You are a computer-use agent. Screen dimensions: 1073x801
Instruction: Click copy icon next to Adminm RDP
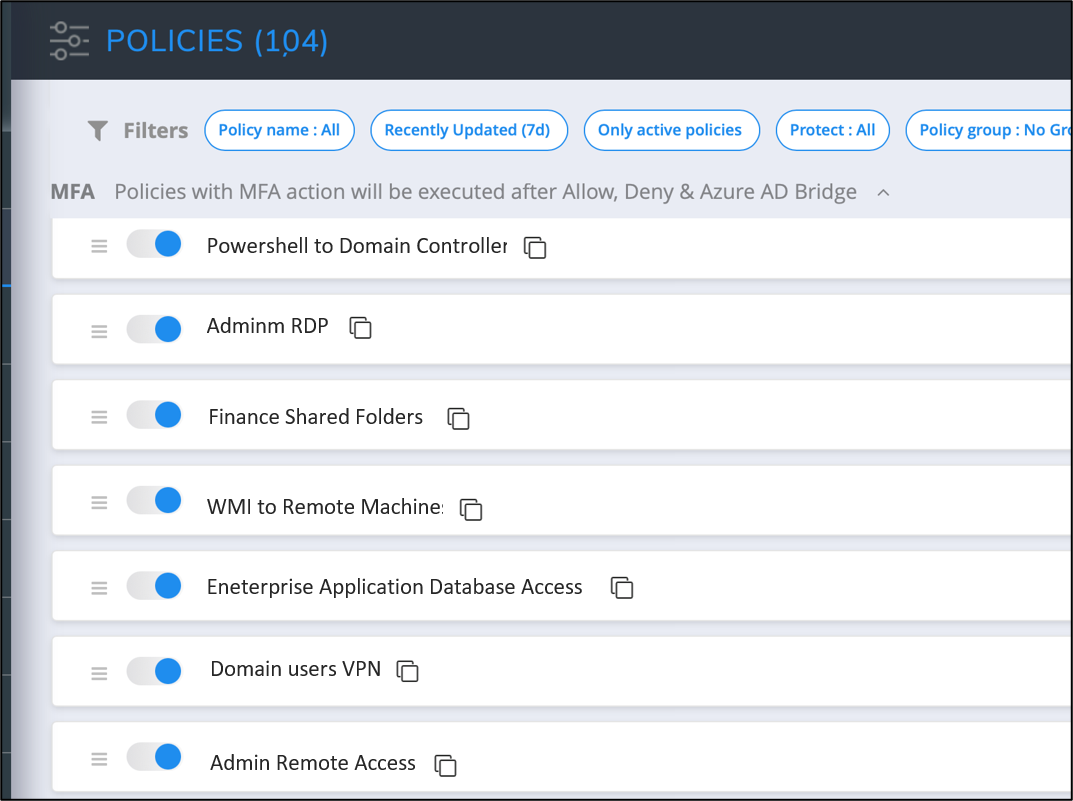360,328
